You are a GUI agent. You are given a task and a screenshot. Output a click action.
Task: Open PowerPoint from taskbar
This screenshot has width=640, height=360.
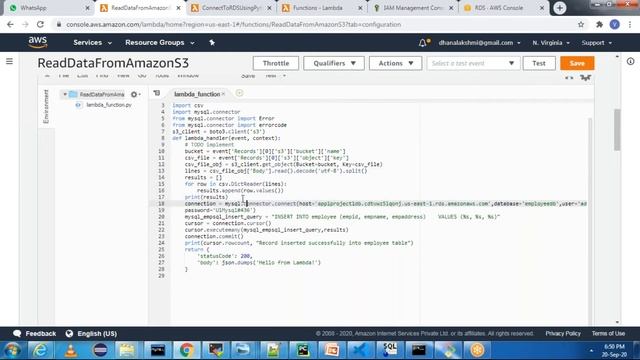(331, 350)
